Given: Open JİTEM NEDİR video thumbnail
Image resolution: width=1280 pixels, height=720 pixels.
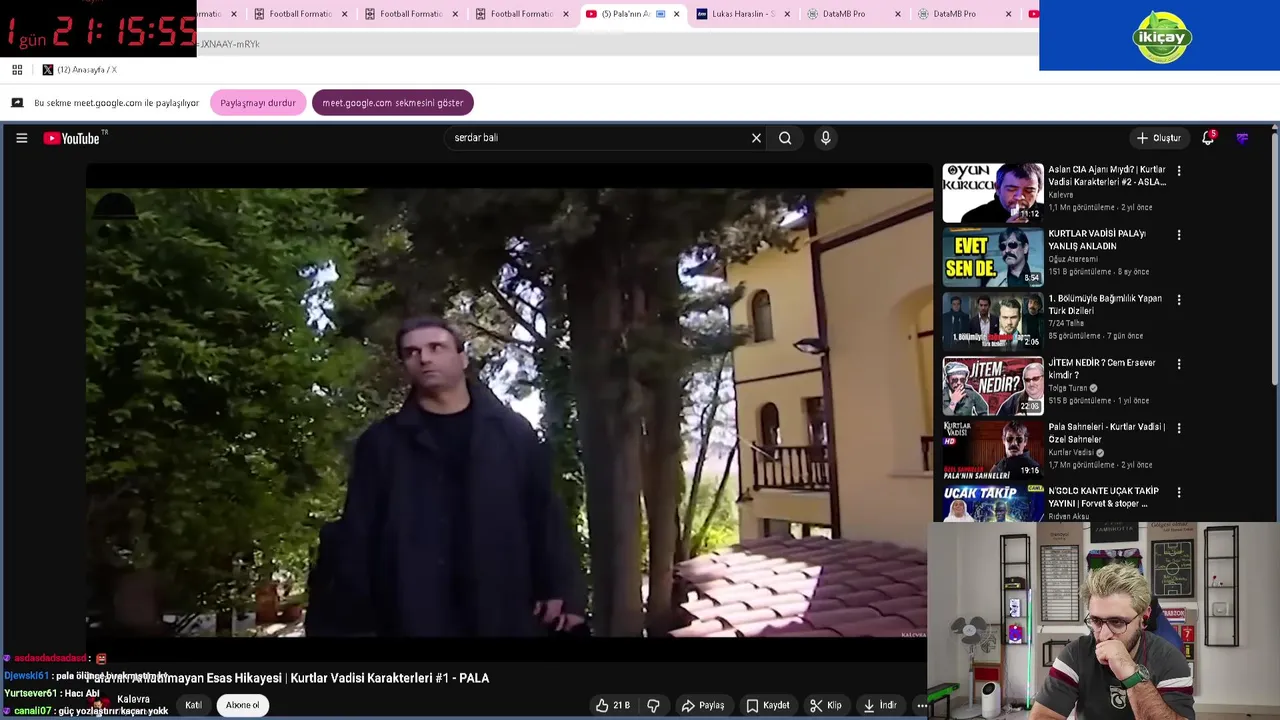Looking at the screenshot, I should click(992, 385).
